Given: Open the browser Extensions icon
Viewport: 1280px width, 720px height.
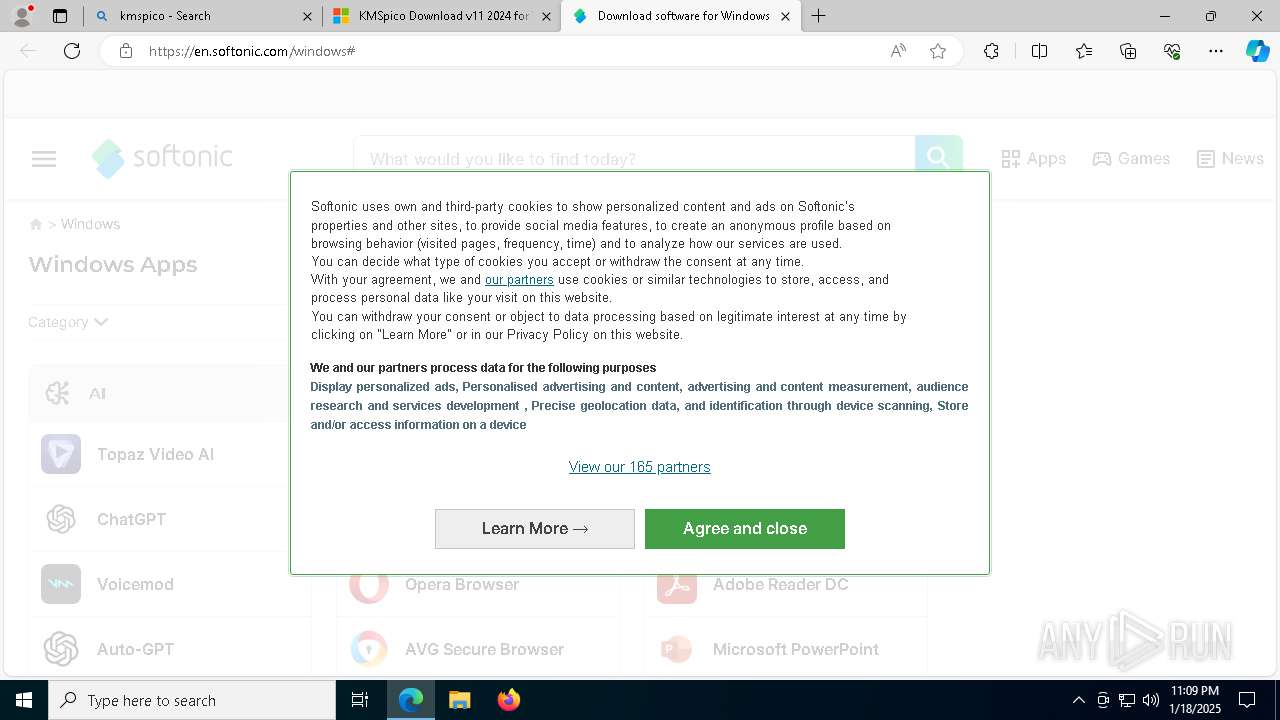Looking at the screenshot, I should (x=991, y=51).
